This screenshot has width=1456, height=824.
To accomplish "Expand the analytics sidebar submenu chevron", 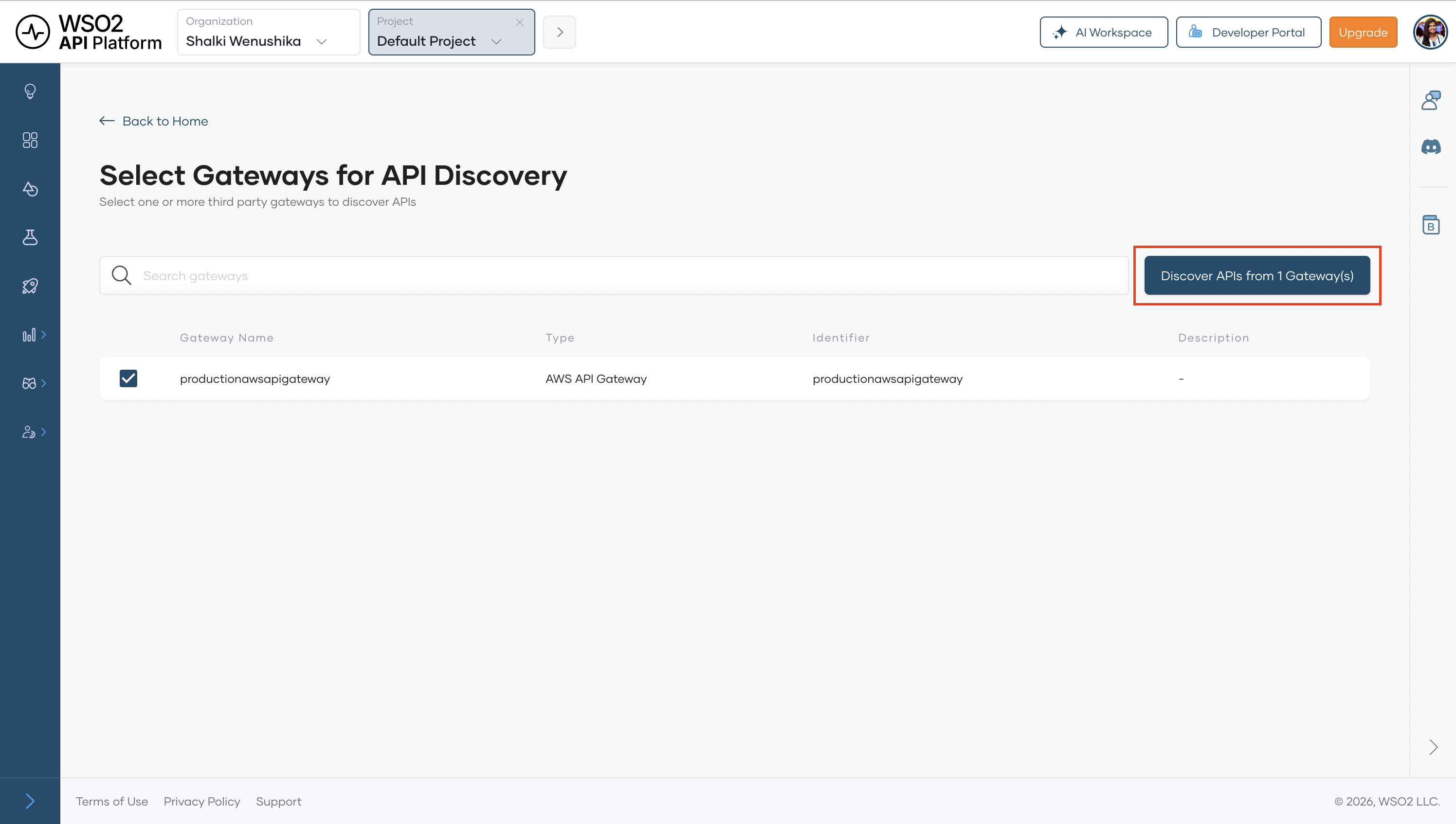I will pyautogui.click(x=44, y=335).
